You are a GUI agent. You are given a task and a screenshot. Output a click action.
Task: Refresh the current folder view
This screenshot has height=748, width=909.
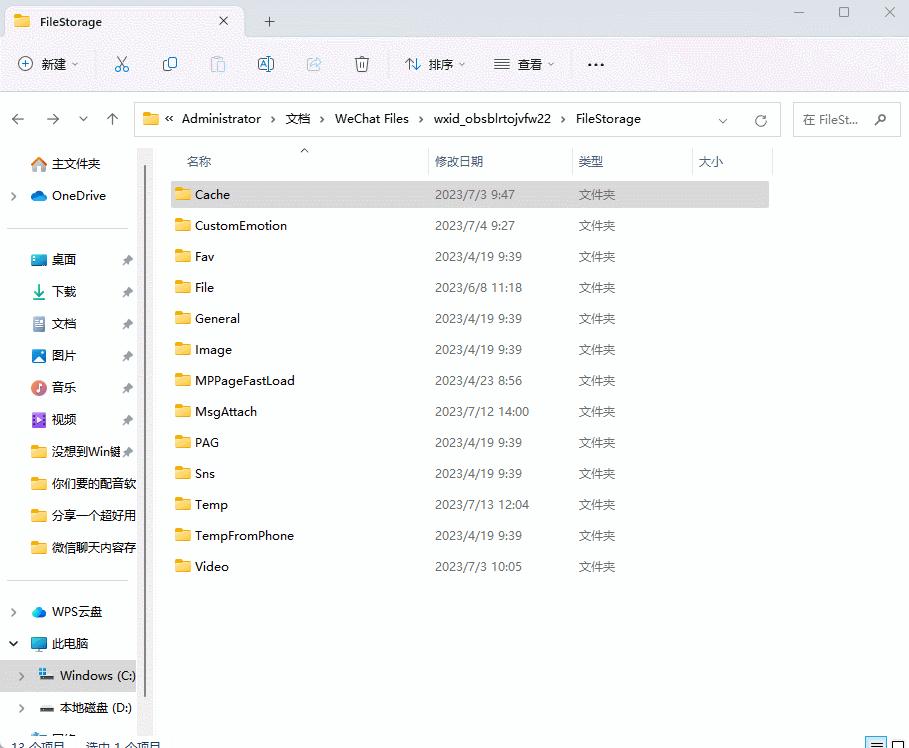pyautogui.click(x=761, y=120)
